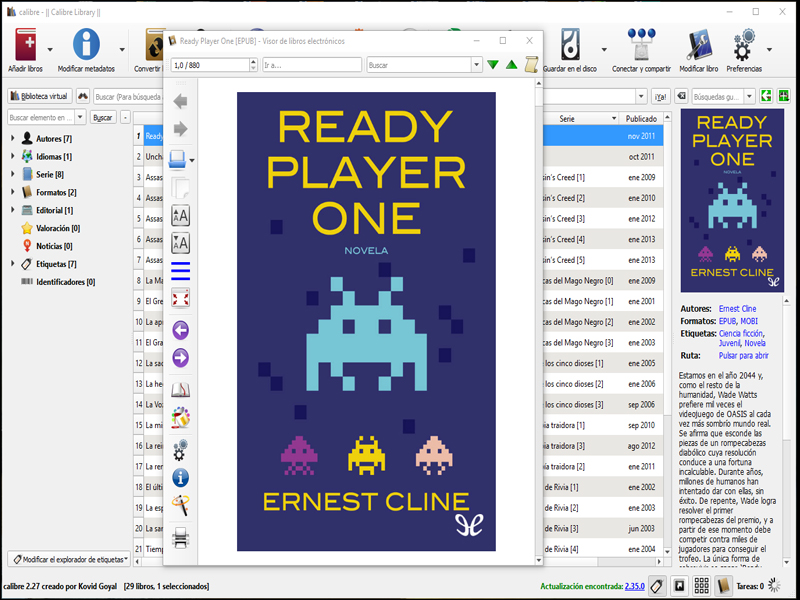Viewport: 800px width, 600px height.
Task: Click the clear search icon beside ¡Ya!
Action: click(680, 96)
